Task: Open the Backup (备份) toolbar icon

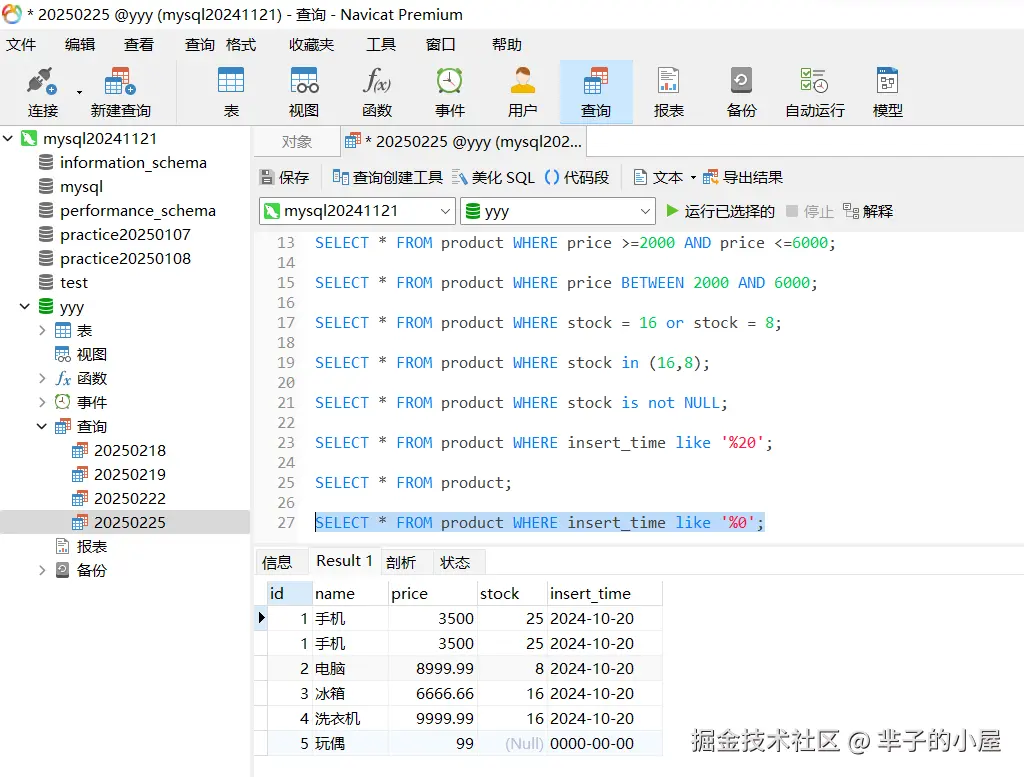Action: [741, 91]
